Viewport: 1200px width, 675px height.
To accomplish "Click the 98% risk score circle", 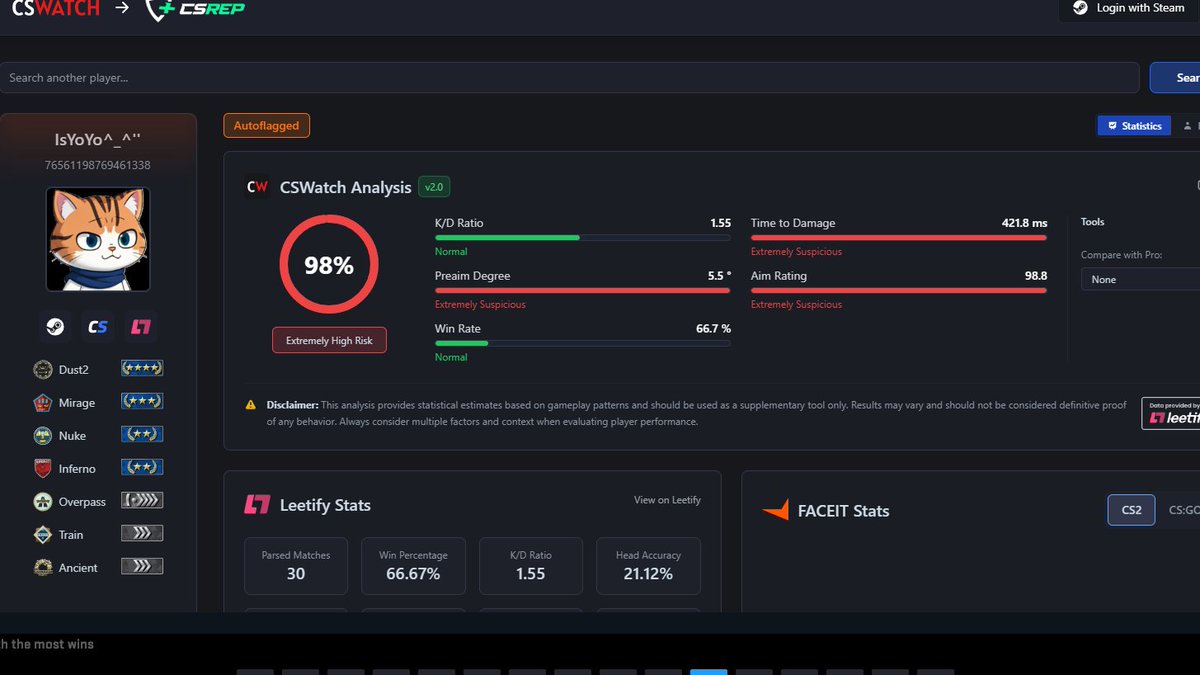I will [x=329, y=266].
